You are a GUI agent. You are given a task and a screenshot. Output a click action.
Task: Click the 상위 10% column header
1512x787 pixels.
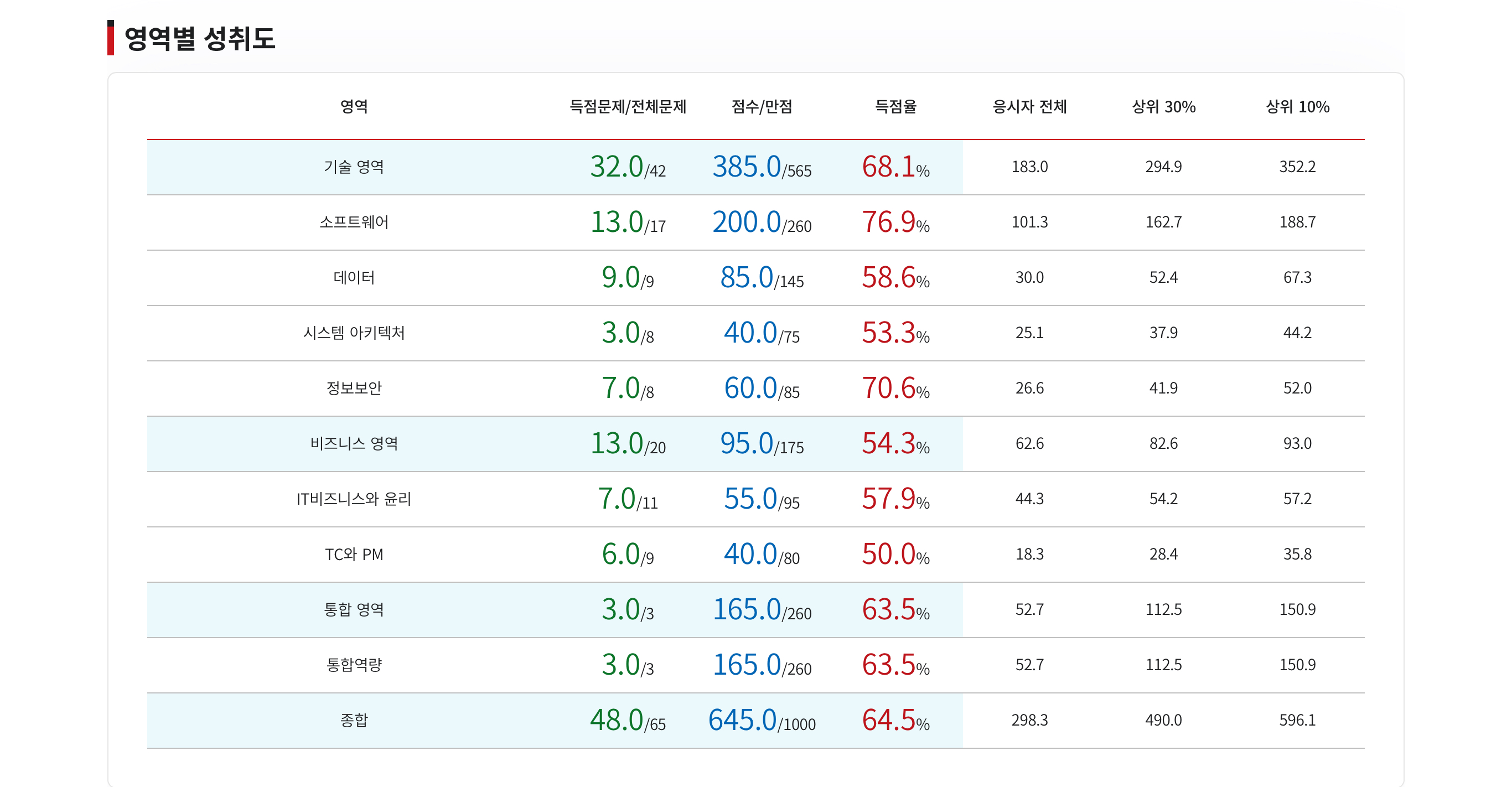1297,107
